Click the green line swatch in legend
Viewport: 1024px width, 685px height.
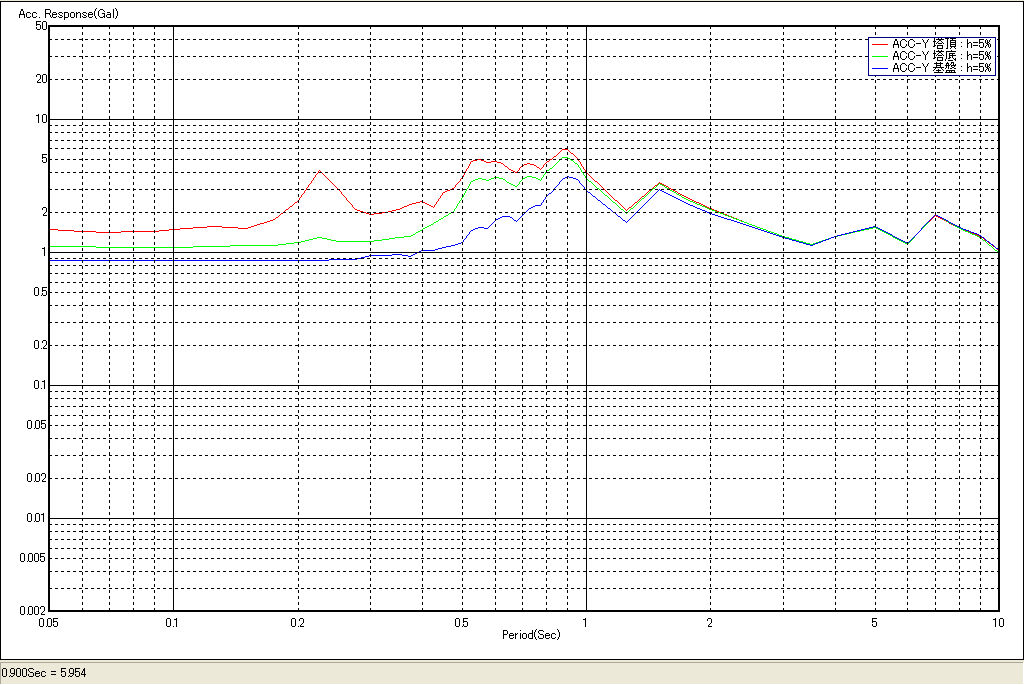pyautogui.click(x=880, y=56)
